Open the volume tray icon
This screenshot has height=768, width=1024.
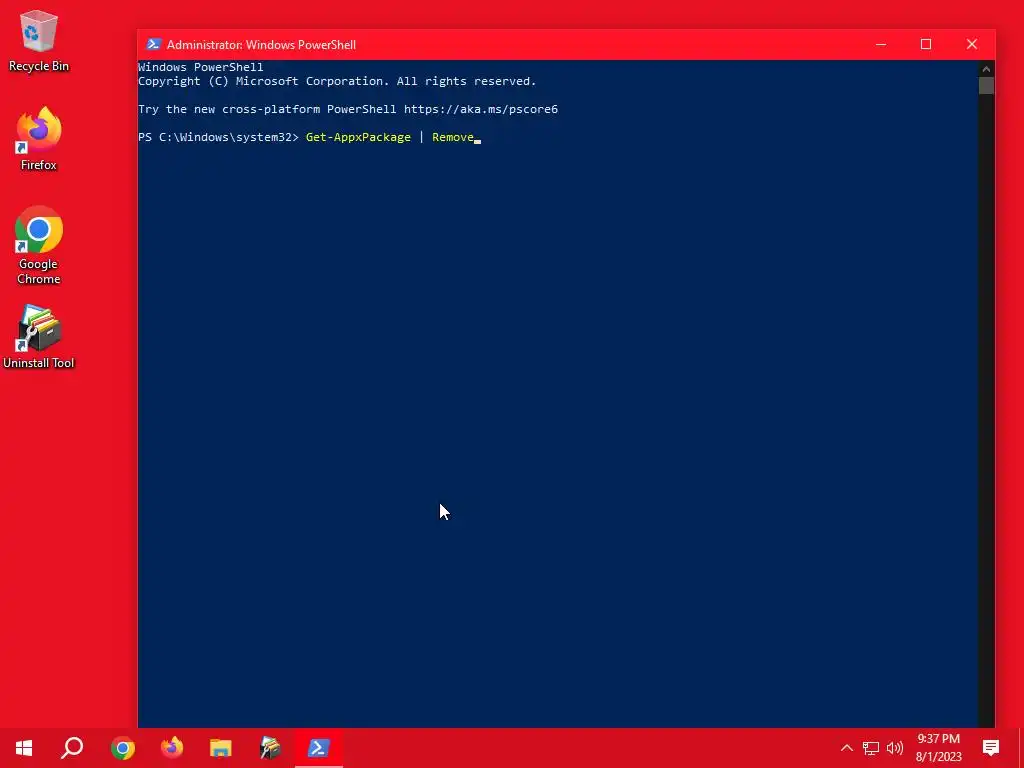[x=895, y=748]
